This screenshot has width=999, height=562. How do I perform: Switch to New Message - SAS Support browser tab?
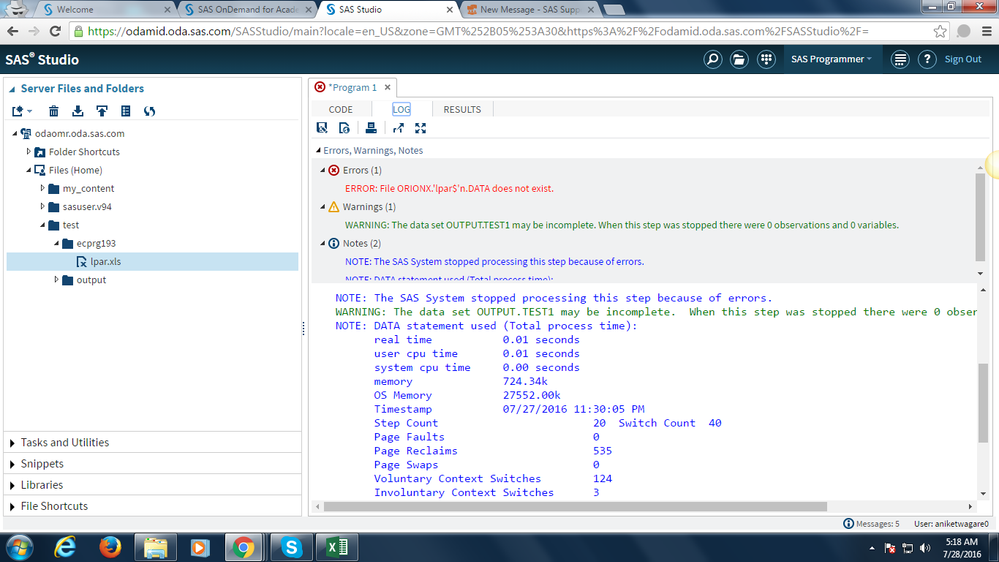pos(529,10)
